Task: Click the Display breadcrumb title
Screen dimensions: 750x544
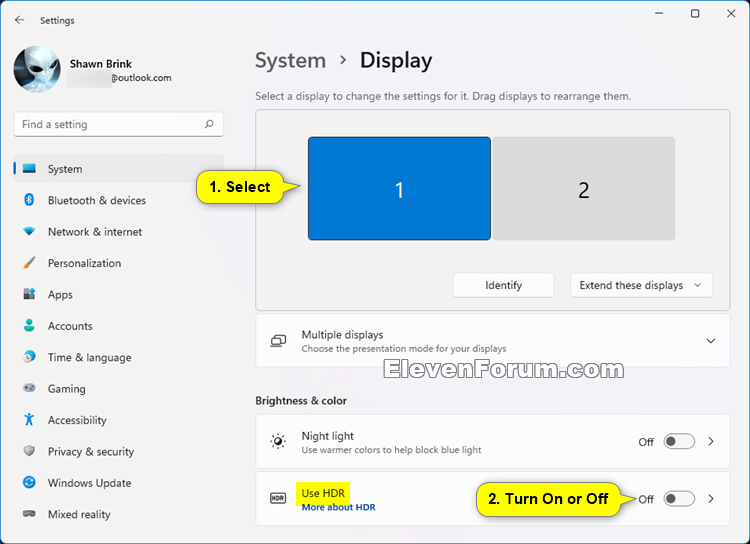Action: pyautogui.click(x=396, y=61)
